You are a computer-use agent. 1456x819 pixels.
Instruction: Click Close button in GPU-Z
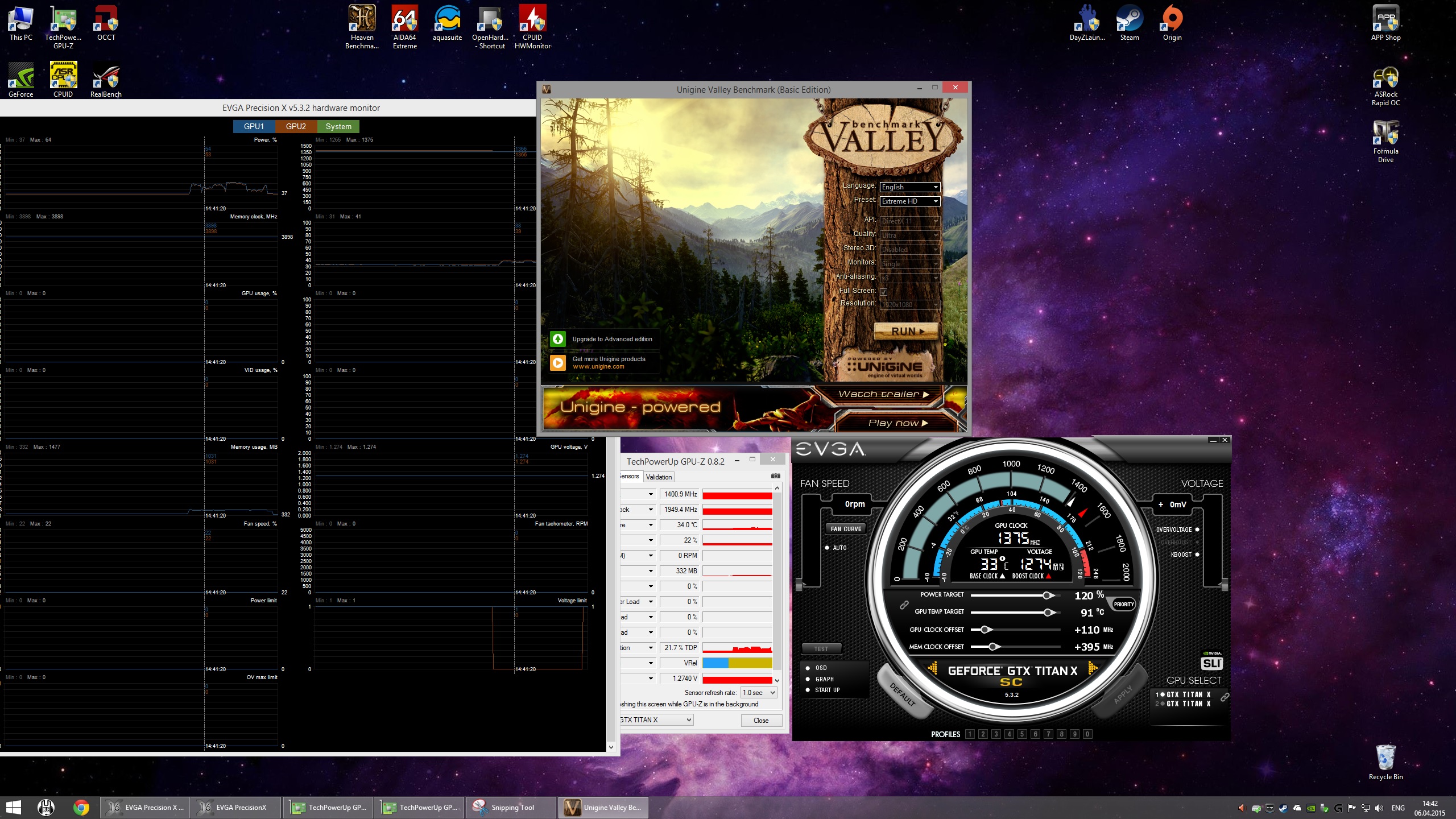(x=761, y=721)
